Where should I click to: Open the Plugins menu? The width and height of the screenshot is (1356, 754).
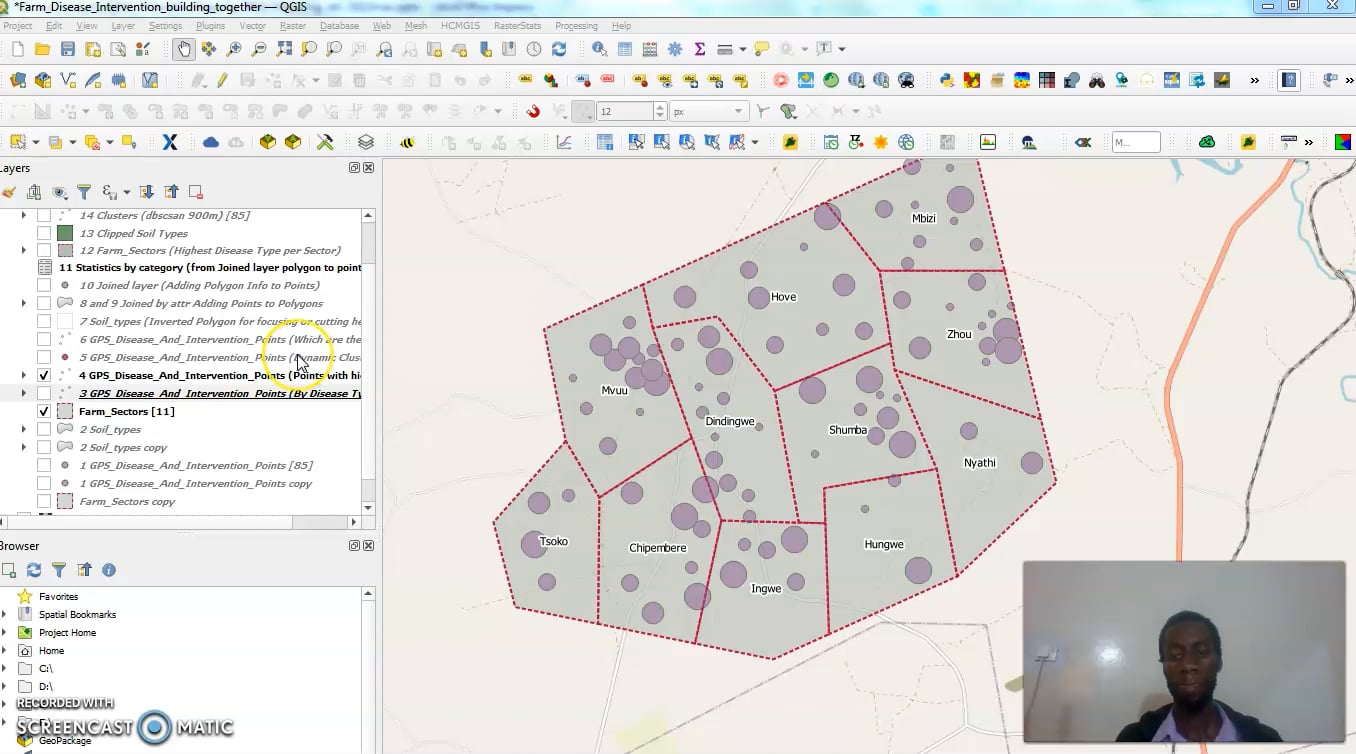tap(210, 26)
